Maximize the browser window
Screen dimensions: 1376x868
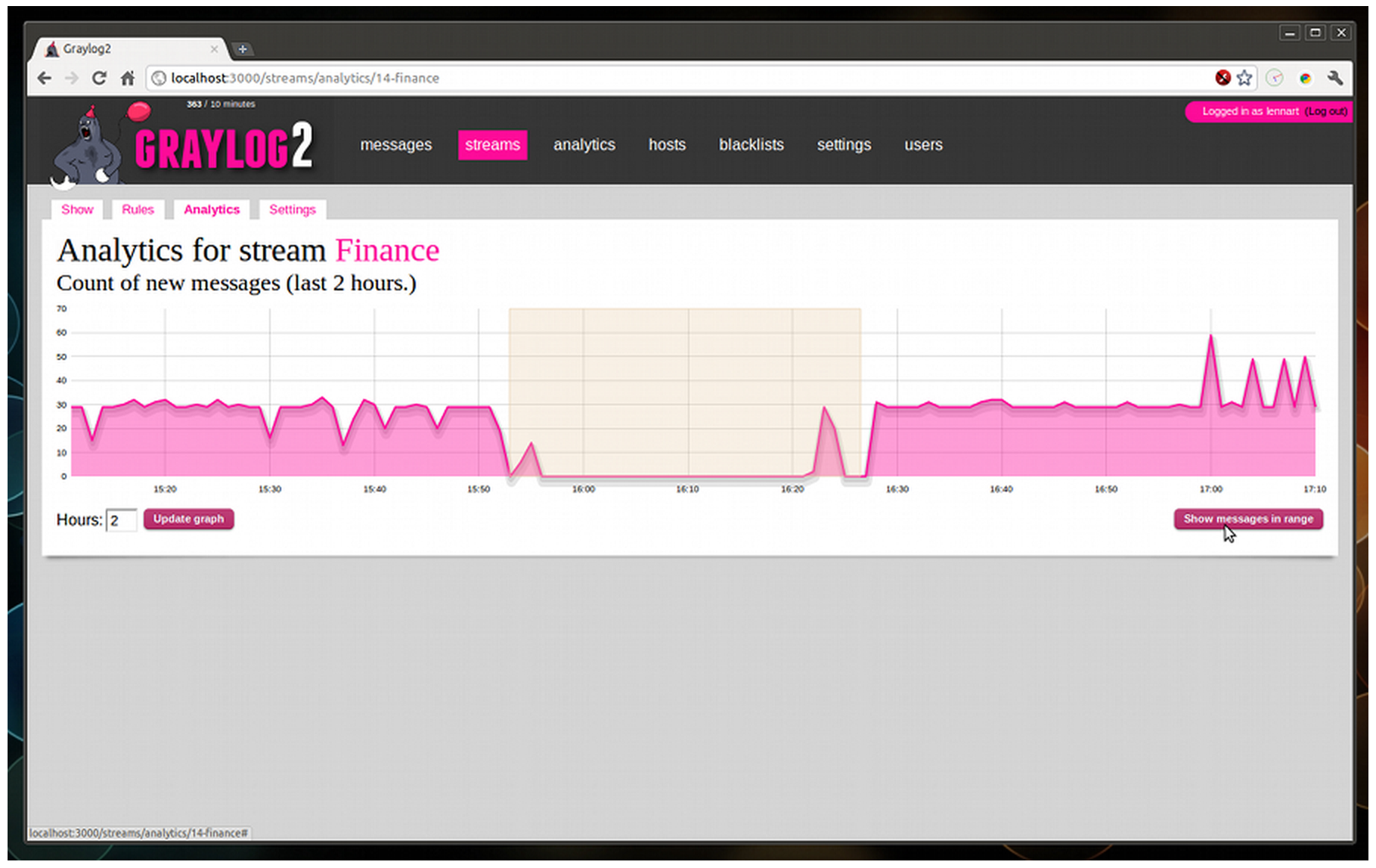[1316, 33]
